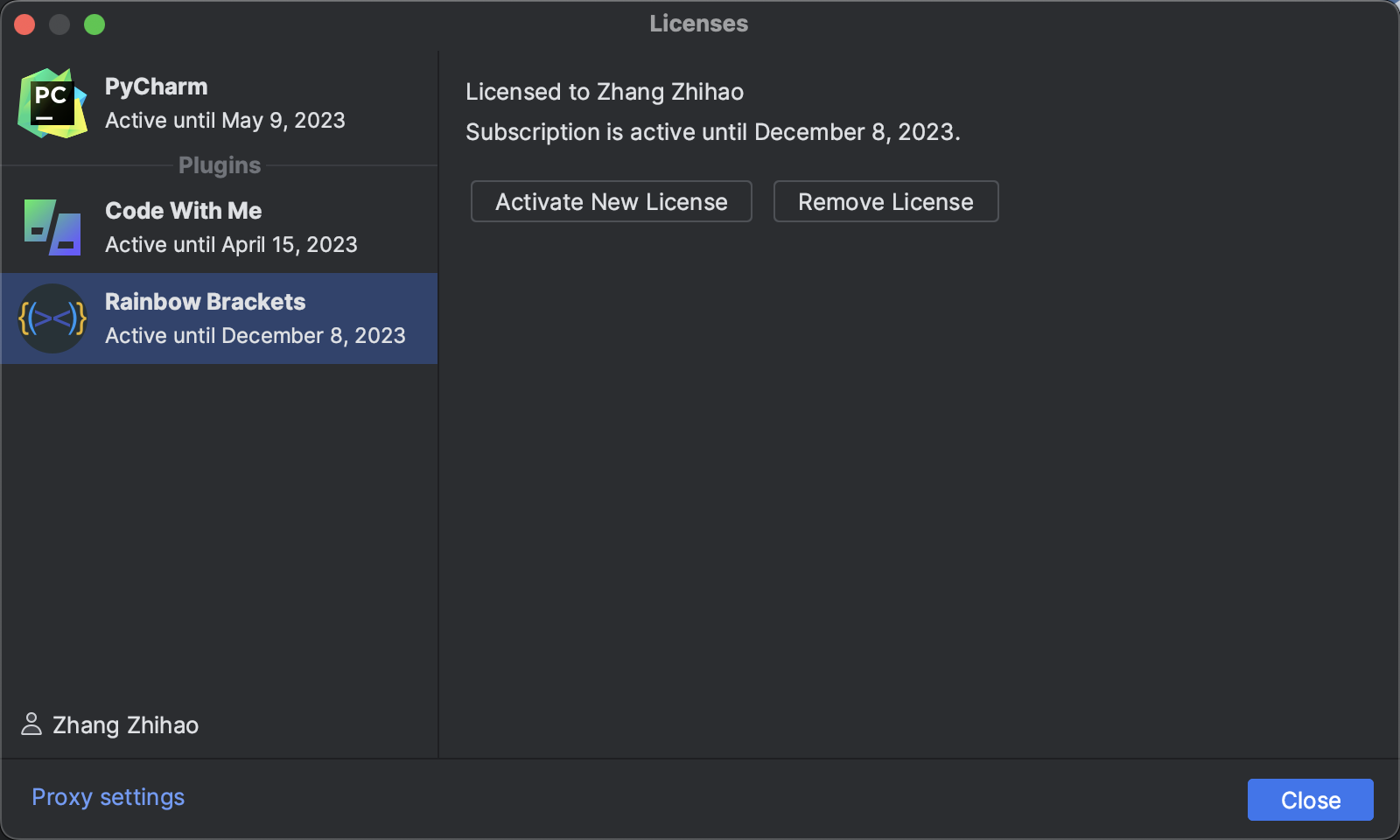This screenshot has width=1400, height=840.
Task: Select the PyCharm license entry
Action: (219, 103)
